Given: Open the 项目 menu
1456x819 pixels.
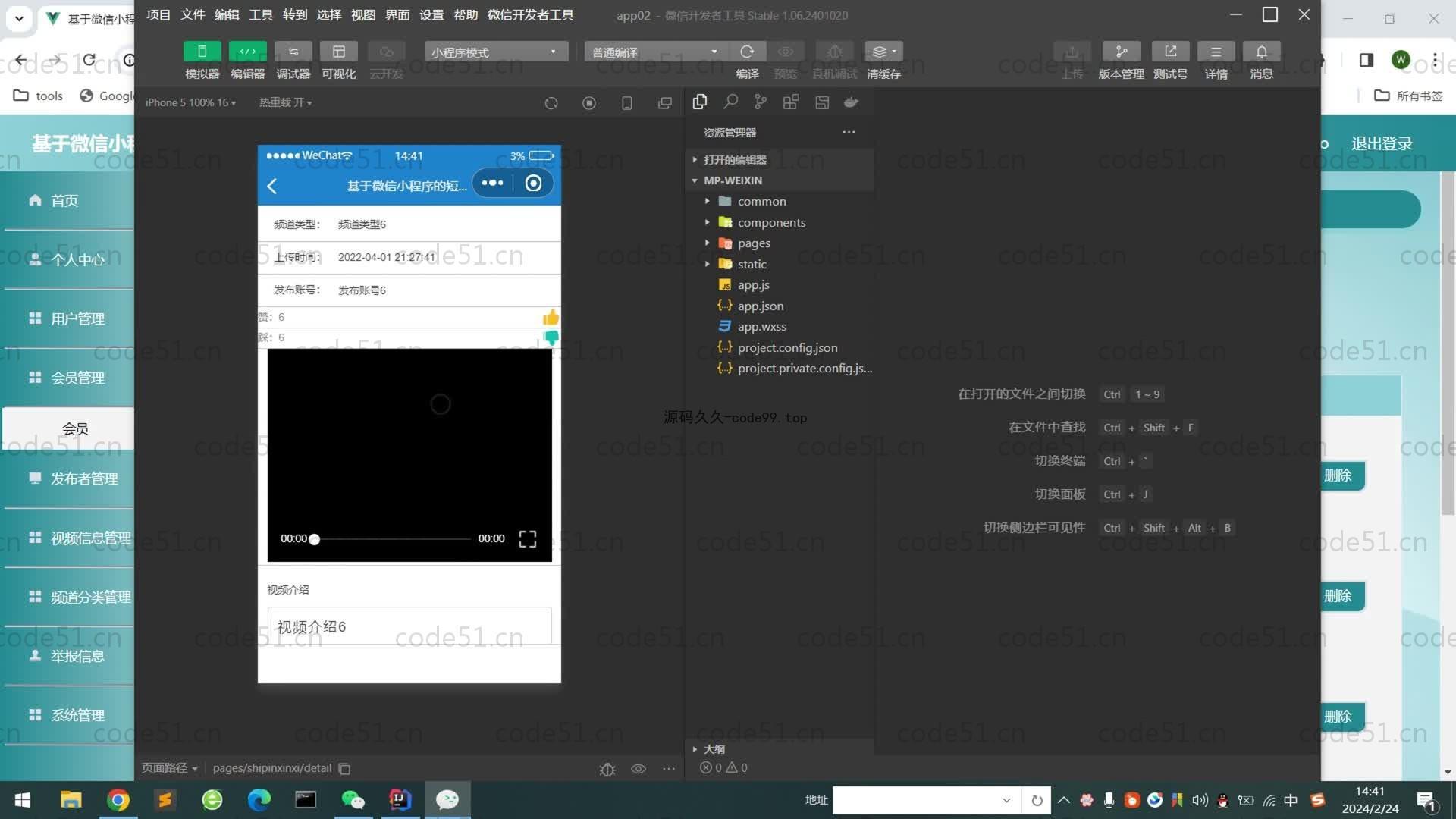Looking at the screenshot, I should pyautogui.click(x=158, y=15).
